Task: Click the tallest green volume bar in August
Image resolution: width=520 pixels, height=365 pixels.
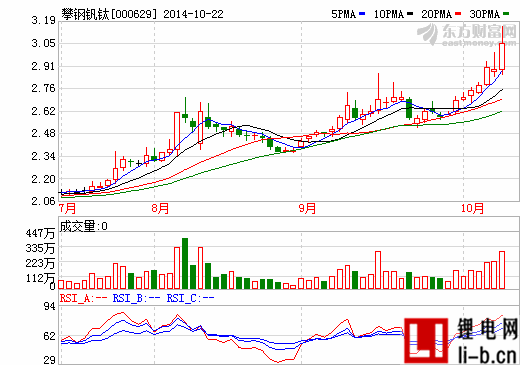Action: [185, 263]
